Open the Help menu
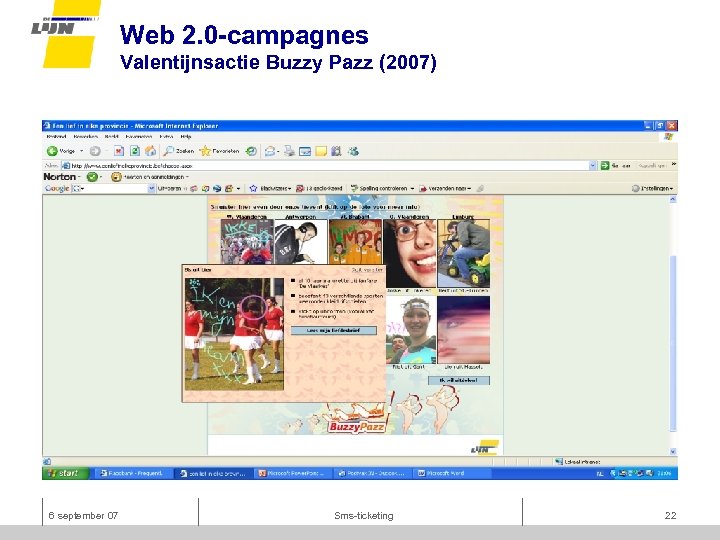The image size is (720, 540). point(186,136)
